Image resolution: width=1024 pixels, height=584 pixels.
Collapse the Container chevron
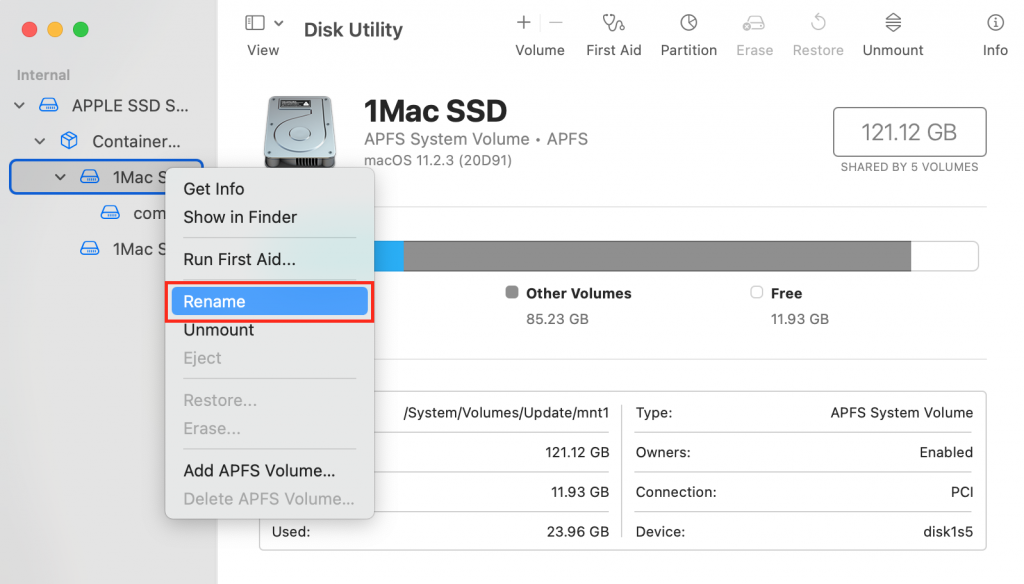click(x=40, y=141)
